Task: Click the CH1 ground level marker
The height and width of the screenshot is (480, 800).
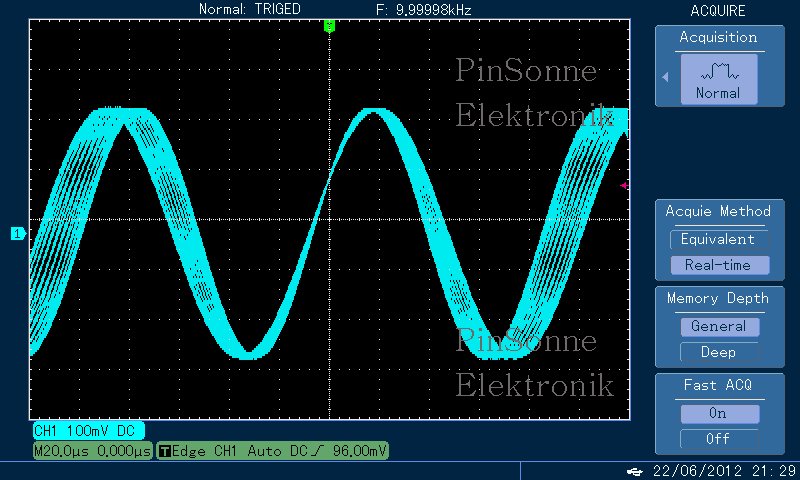Action: (x=18, y=234)
